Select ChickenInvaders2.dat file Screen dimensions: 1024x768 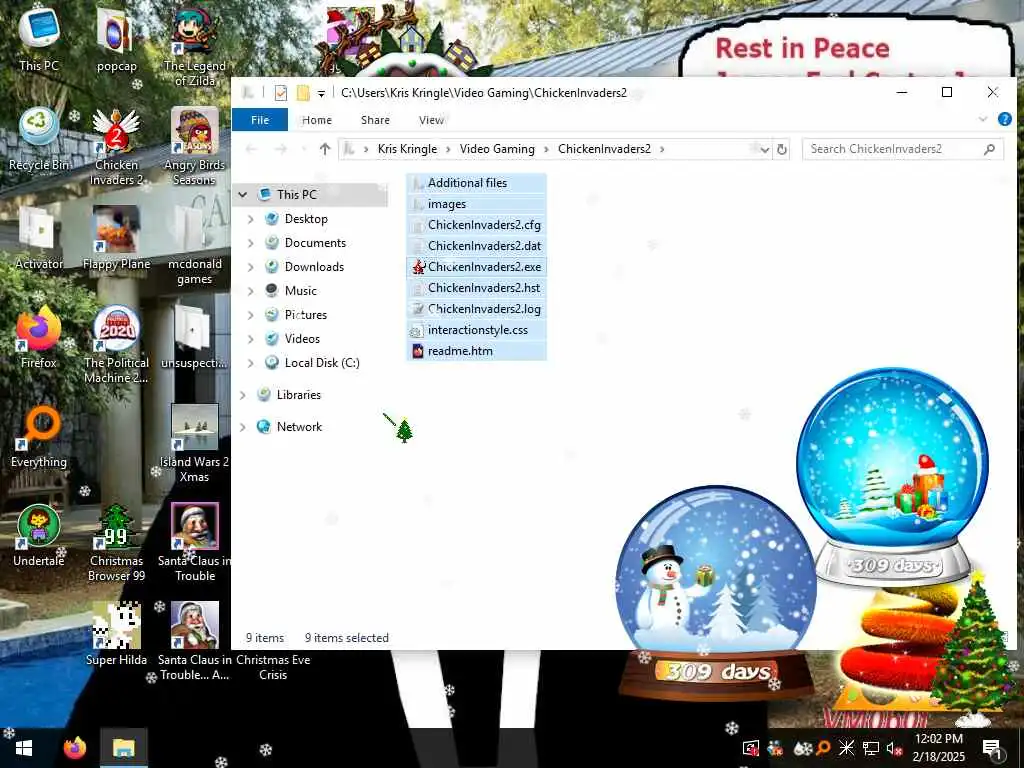coord(476,246)
